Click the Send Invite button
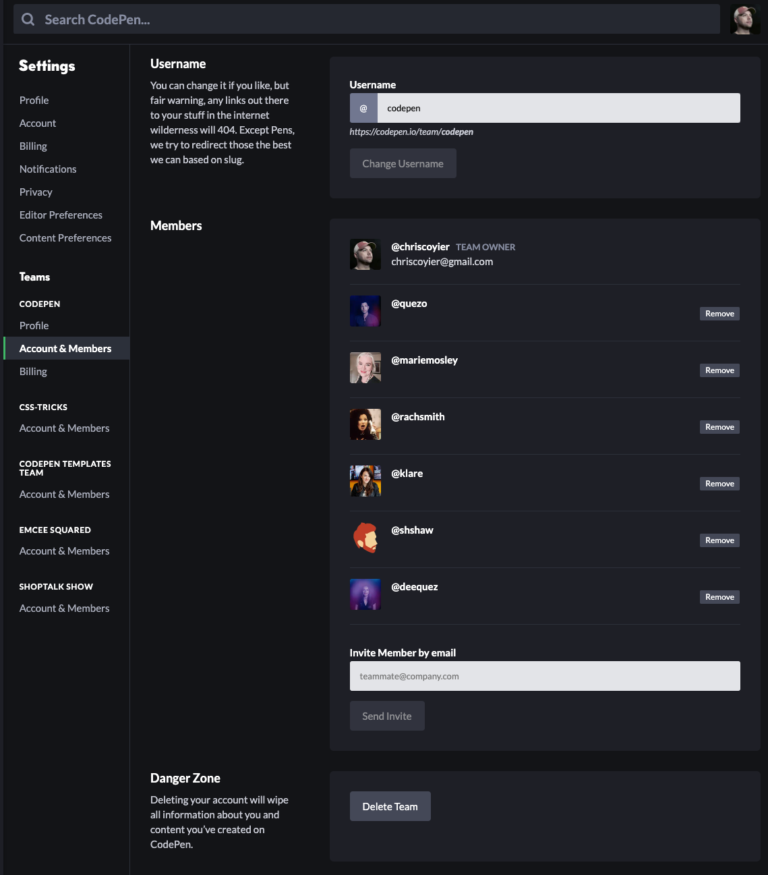The width and height of the screenshot is (768, 875). (x=387, y=715)
